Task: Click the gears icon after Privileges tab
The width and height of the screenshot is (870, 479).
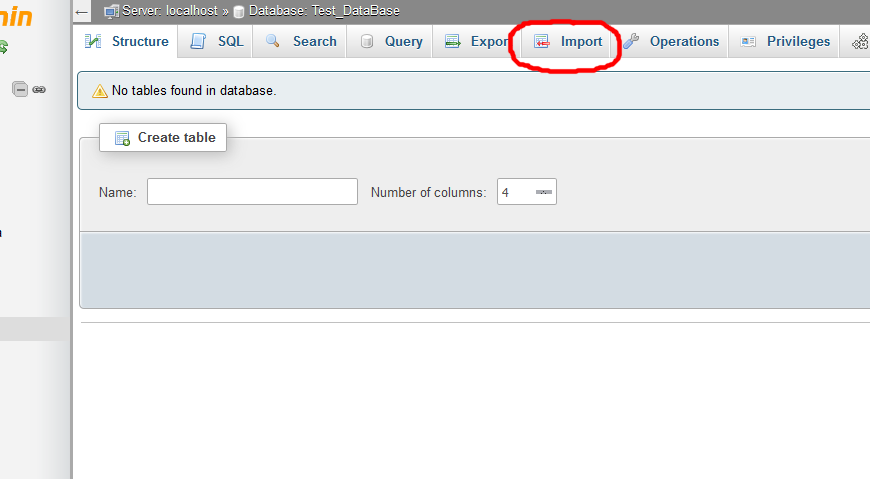Action: click(x=860, y=42)
